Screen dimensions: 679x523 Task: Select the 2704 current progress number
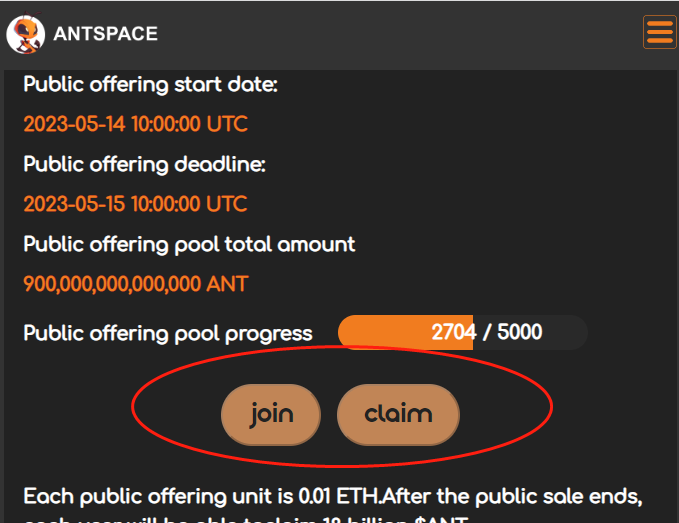454,333
